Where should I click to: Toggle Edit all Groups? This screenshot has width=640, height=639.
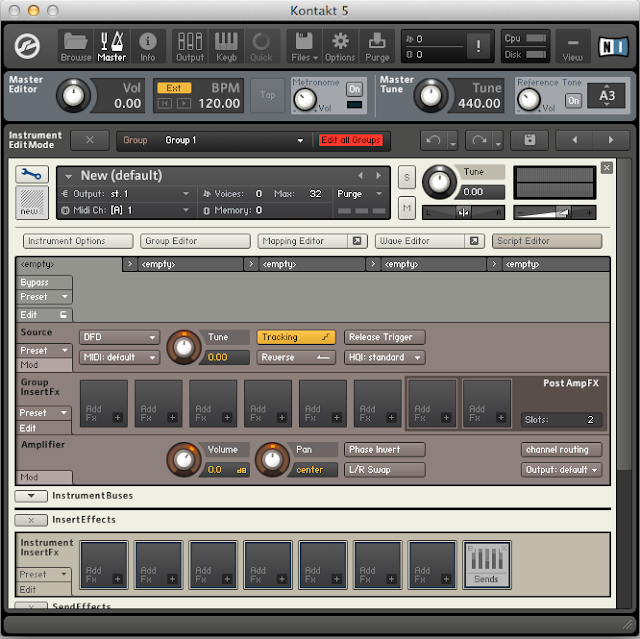tap(351, 140)
